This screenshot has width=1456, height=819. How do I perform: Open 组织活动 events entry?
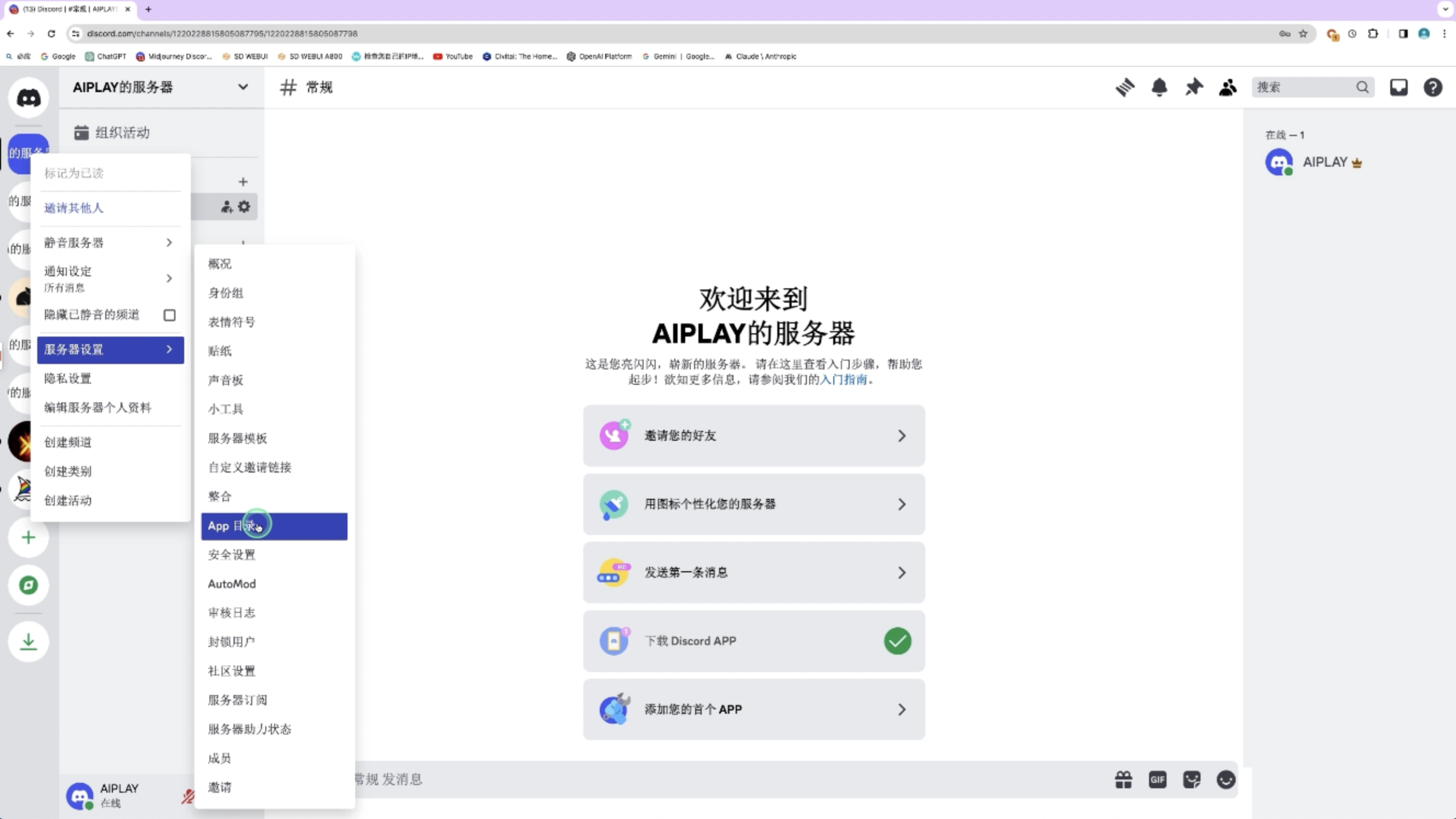coord(161,133)
